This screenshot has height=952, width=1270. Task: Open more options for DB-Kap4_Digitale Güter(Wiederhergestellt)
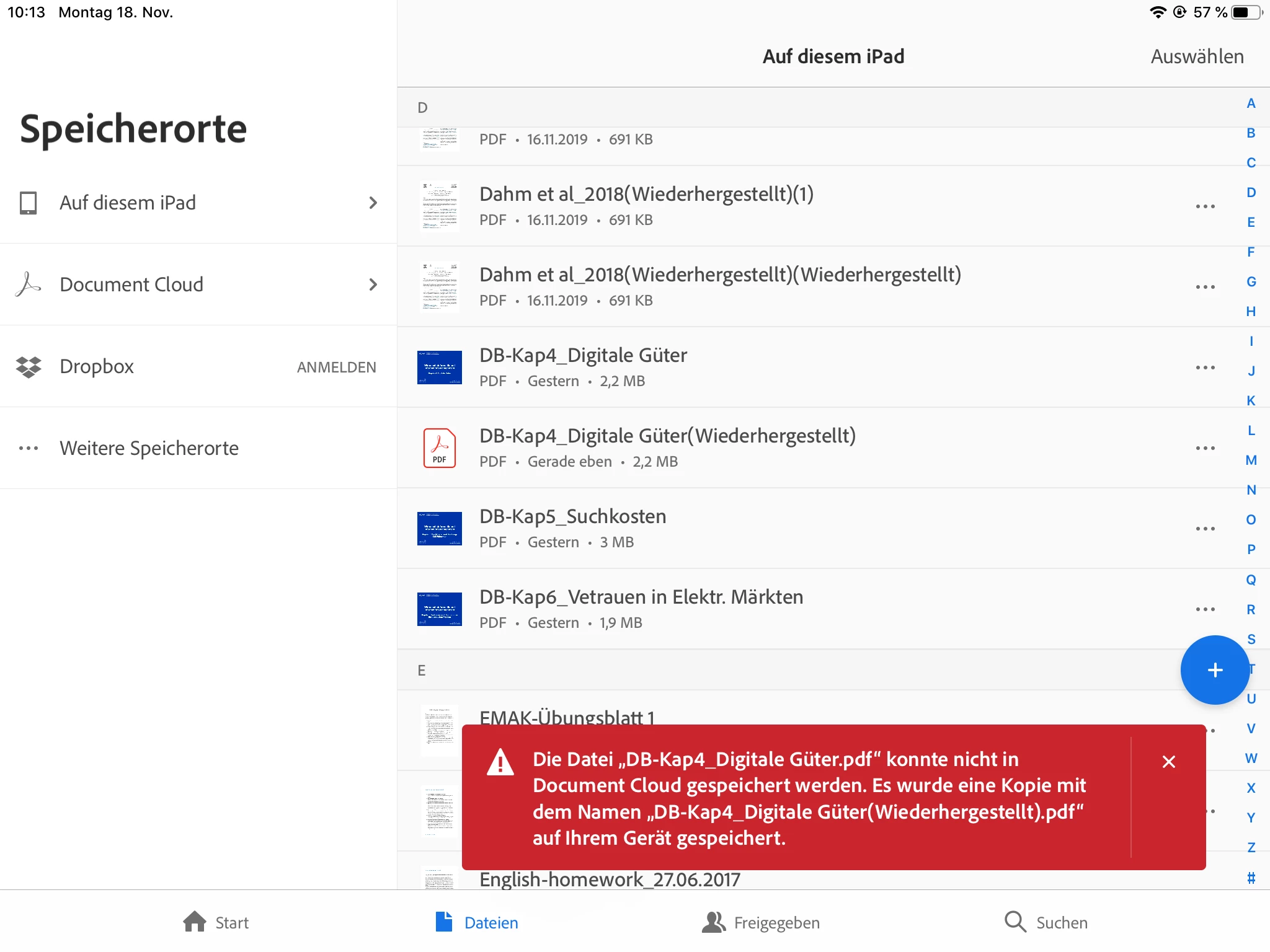pos(1205,448)
